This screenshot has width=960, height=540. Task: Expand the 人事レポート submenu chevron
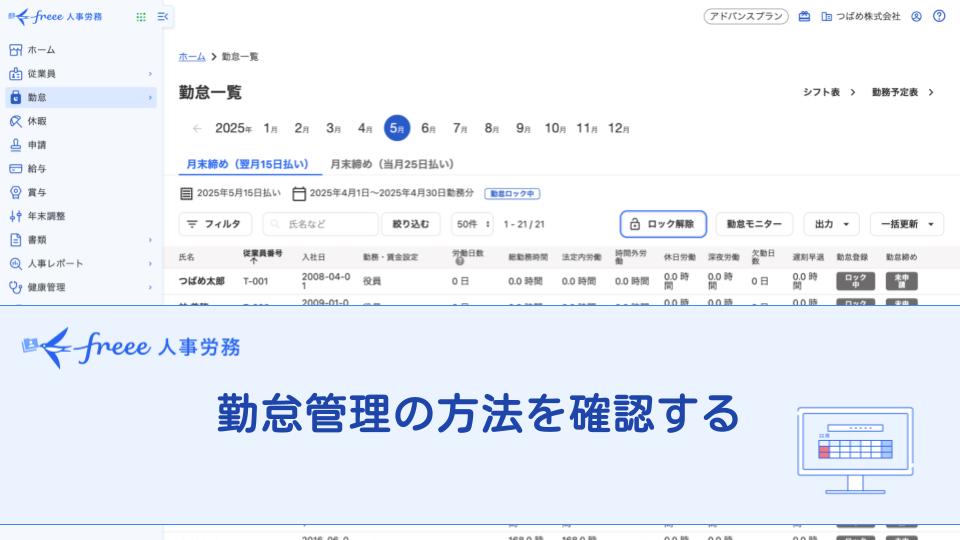(150, 264)
